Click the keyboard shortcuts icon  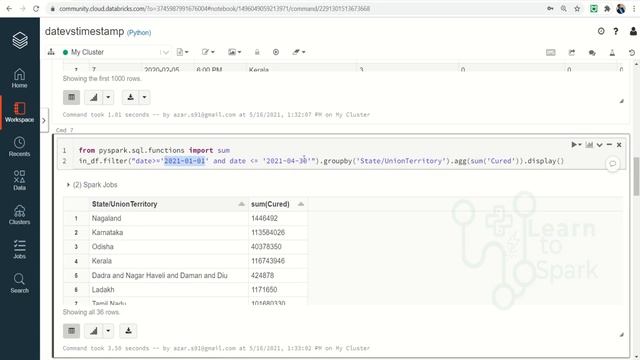(x=551, y=52)
